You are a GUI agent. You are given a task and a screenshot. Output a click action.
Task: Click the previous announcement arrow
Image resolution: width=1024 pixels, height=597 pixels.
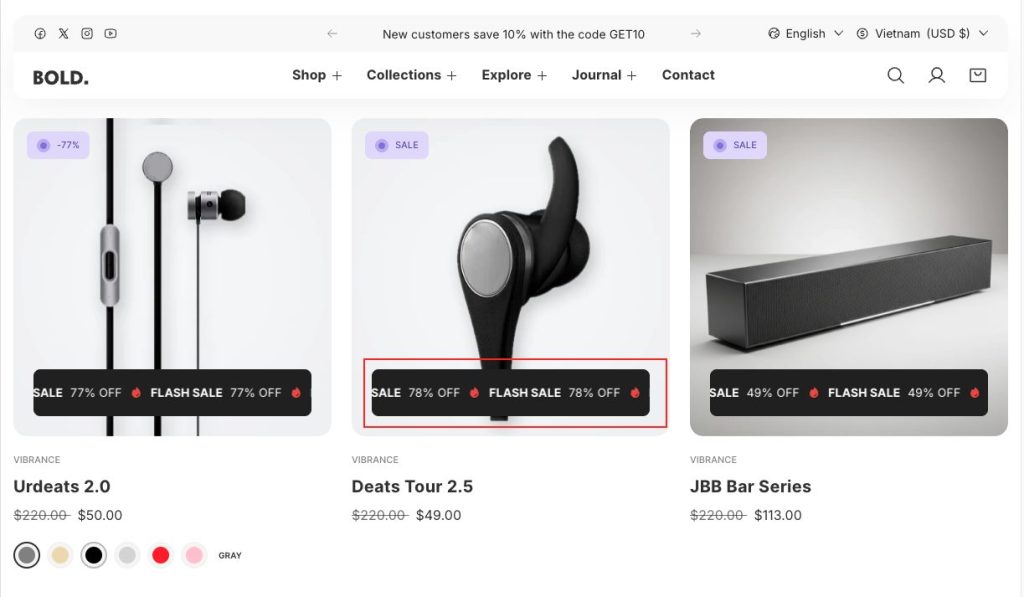pyautogui.click(x=332, y=34)
